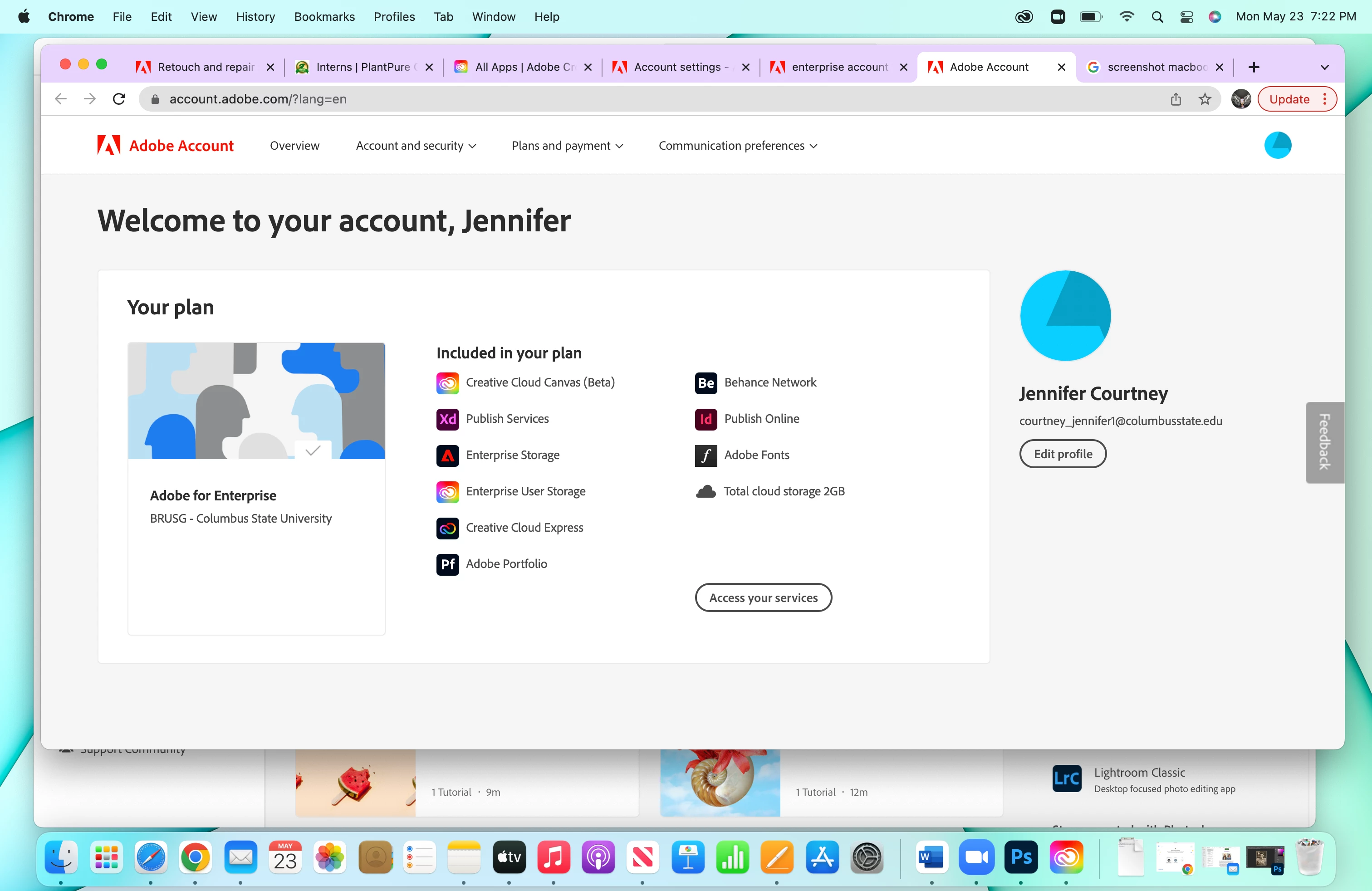Screen dimensions: 1372x891
Task: Open the Bookmarks menu in the menu bar
Action: click(x=324, y=17)
